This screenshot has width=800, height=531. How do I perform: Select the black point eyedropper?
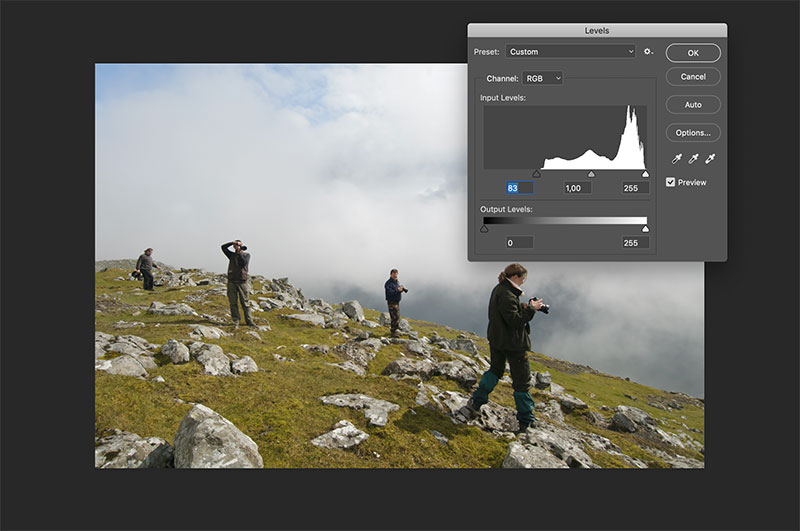pyautogui.click(x=677, y=159)
